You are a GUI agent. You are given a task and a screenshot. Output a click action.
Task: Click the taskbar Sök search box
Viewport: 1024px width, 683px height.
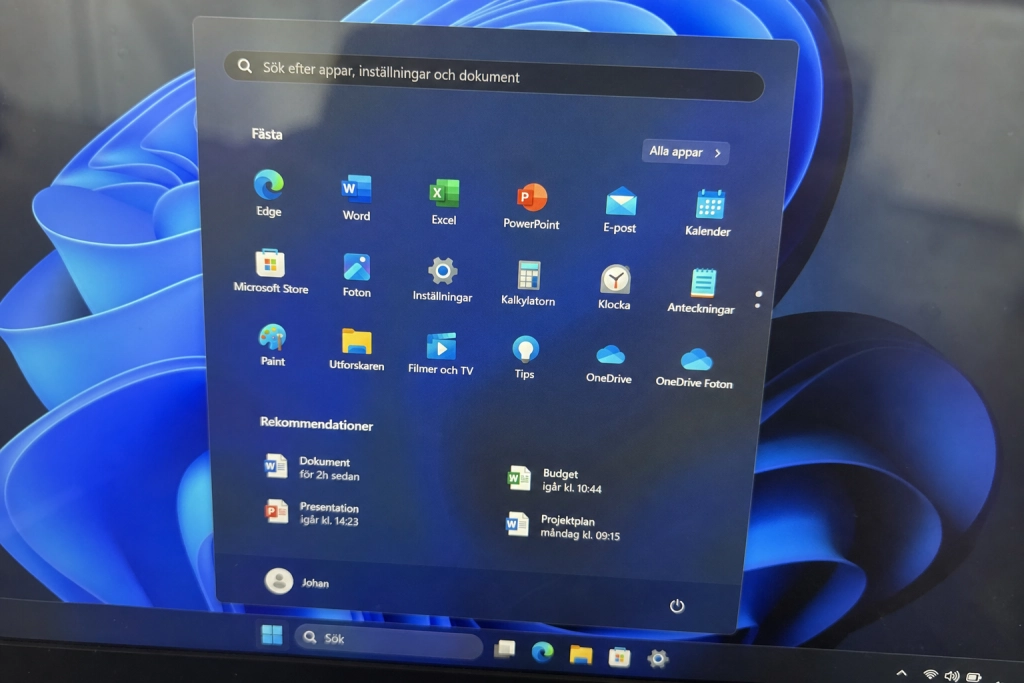pos(389,641)
